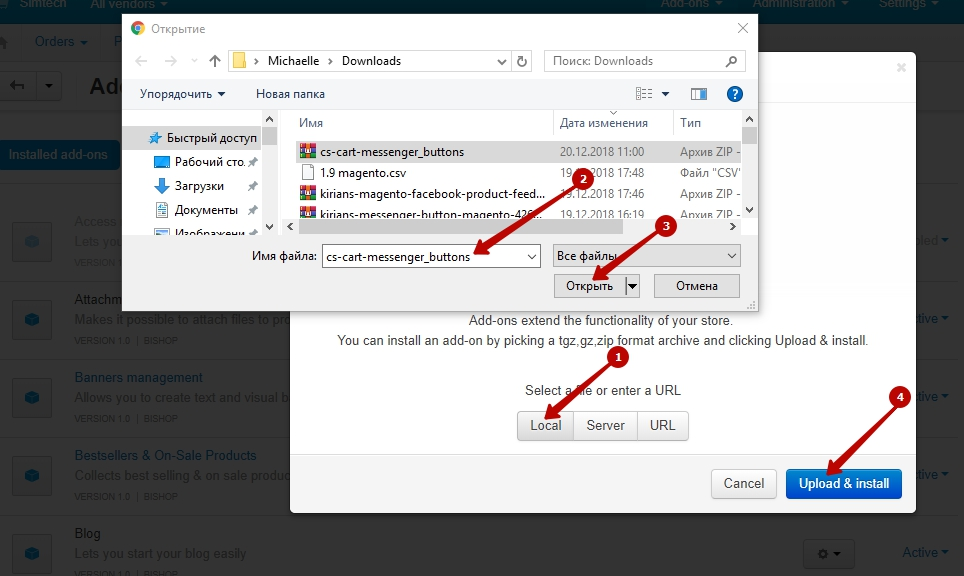Open view options dropdown arrow
This screenshot has width=964, height=576.
pos(665,94)
